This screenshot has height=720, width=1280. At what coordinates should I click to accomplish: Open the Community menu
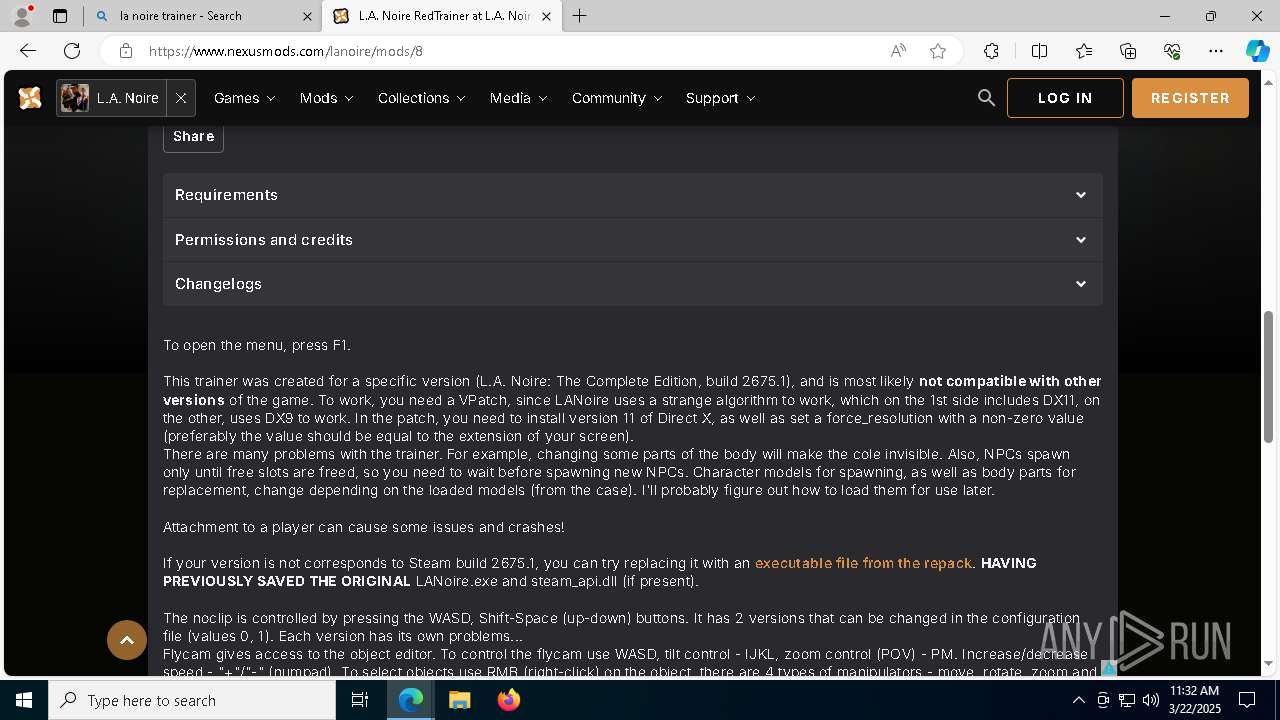(617, 98)
